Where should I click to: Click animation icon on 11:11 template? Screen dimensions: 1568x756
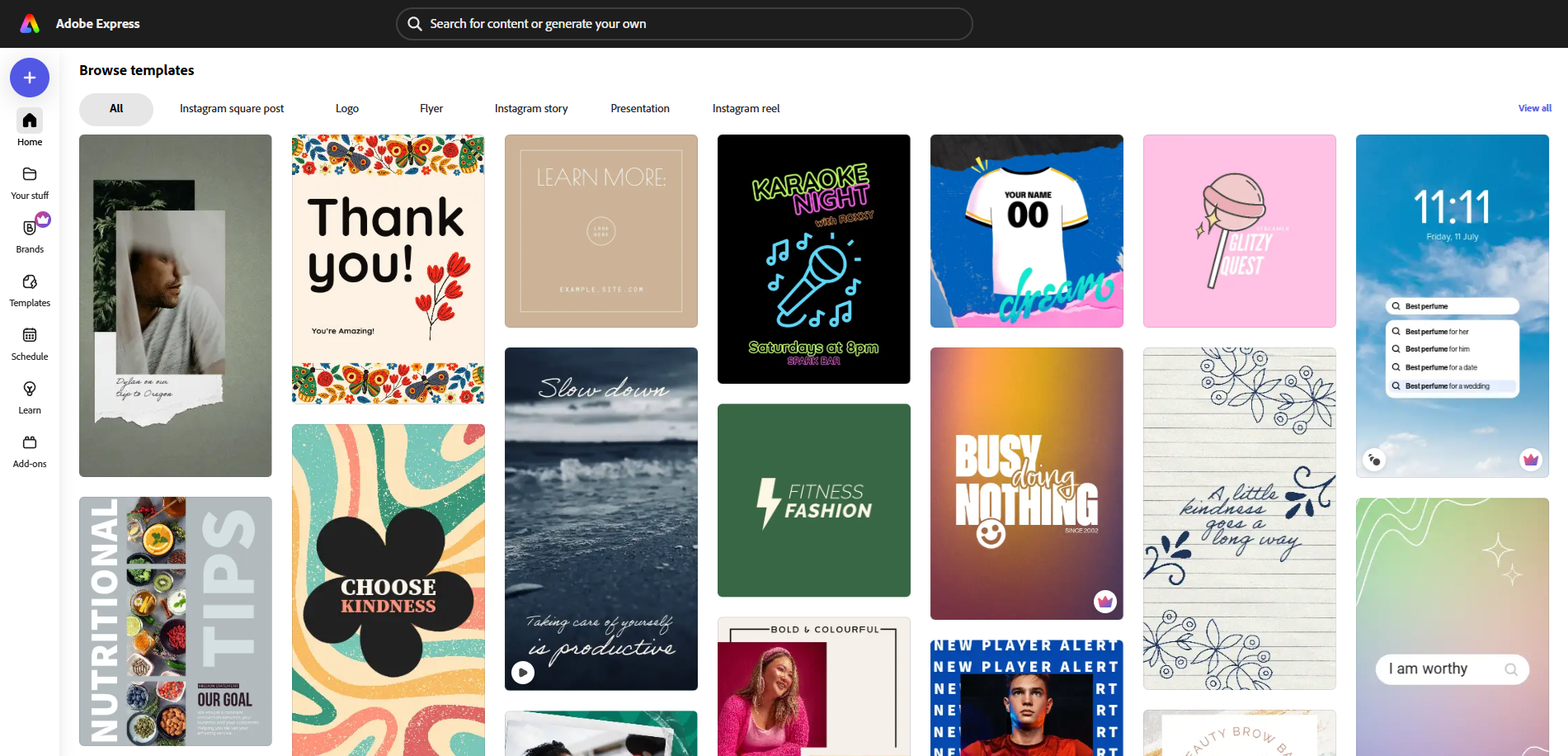[x=1374, y=460]
